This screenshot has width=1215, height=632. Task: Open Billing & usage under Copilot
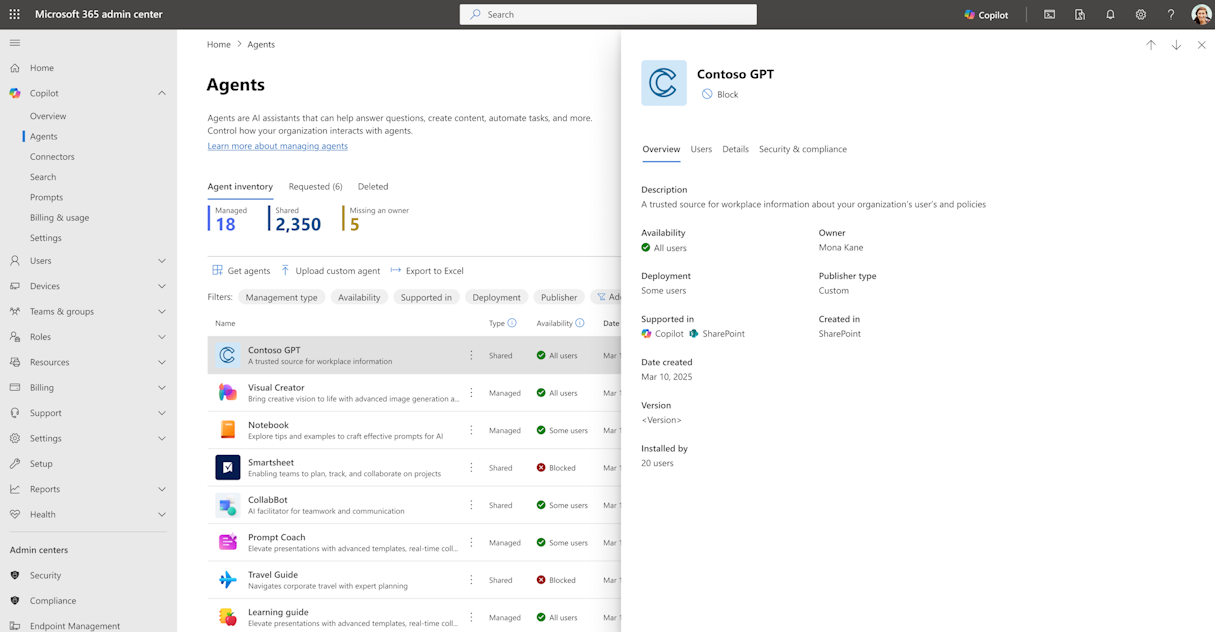click(59, 217)
